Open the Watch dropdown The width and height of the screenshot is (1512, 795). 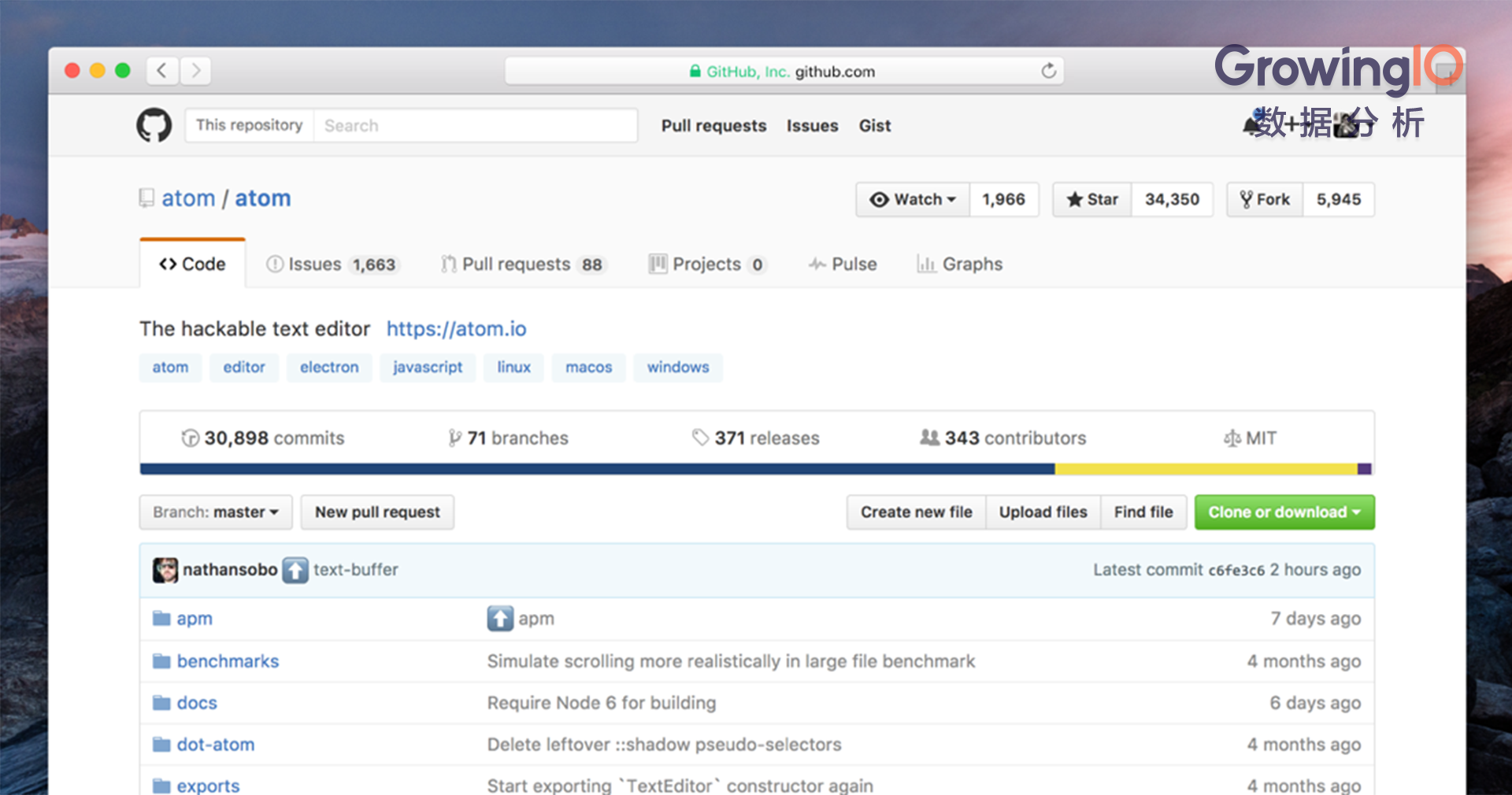(913, 200)
